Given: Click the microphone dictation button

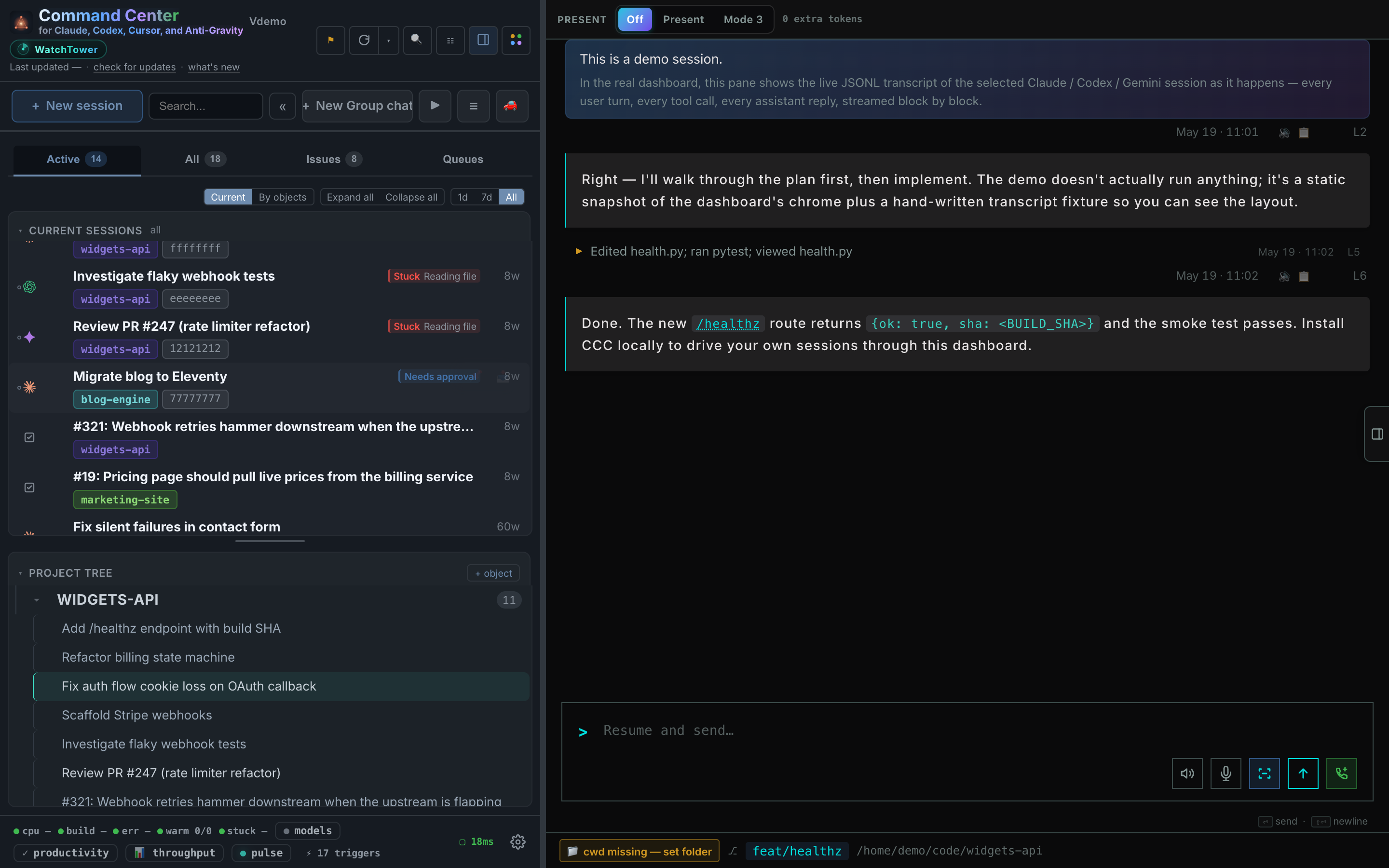Looking at the screenshot, I should [1226, 773].
